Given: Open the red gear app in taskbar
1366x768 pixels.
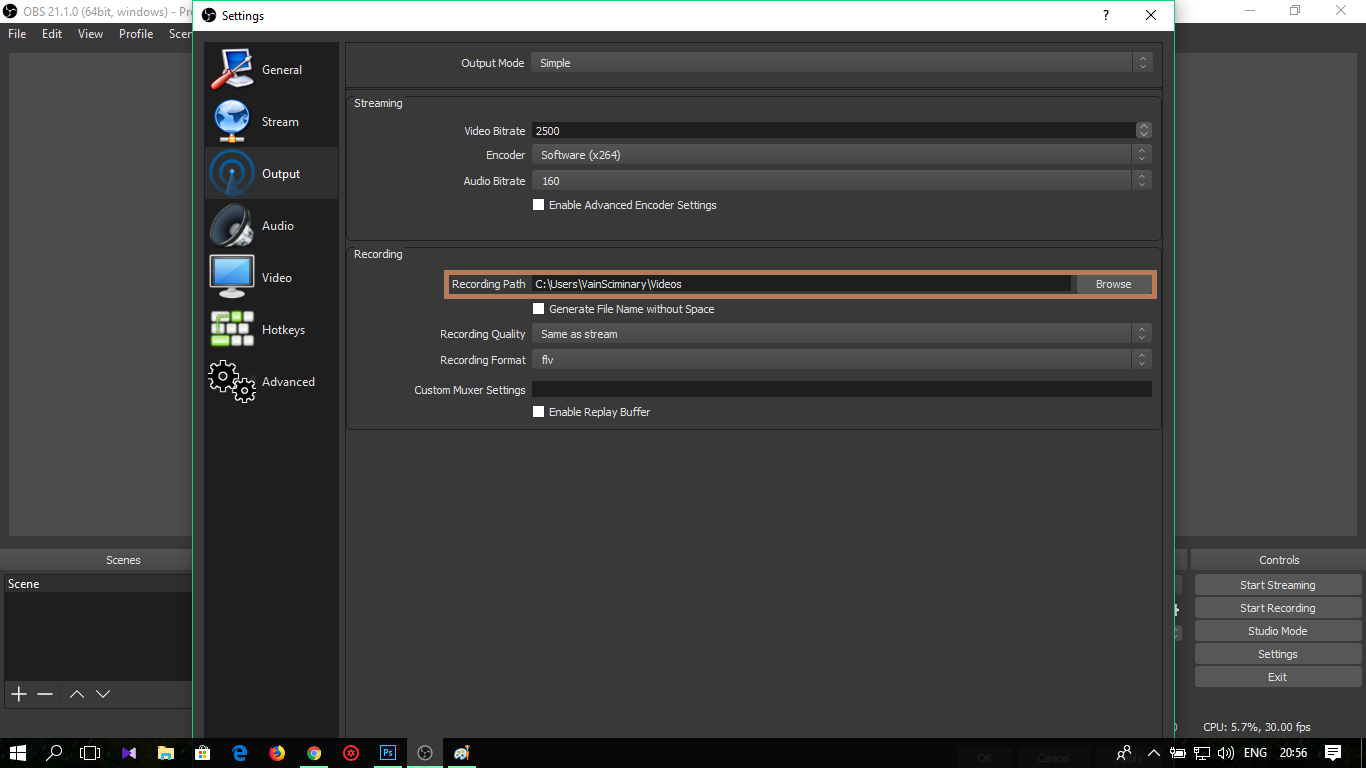Looking at the screenshot, I should point(351,753).
